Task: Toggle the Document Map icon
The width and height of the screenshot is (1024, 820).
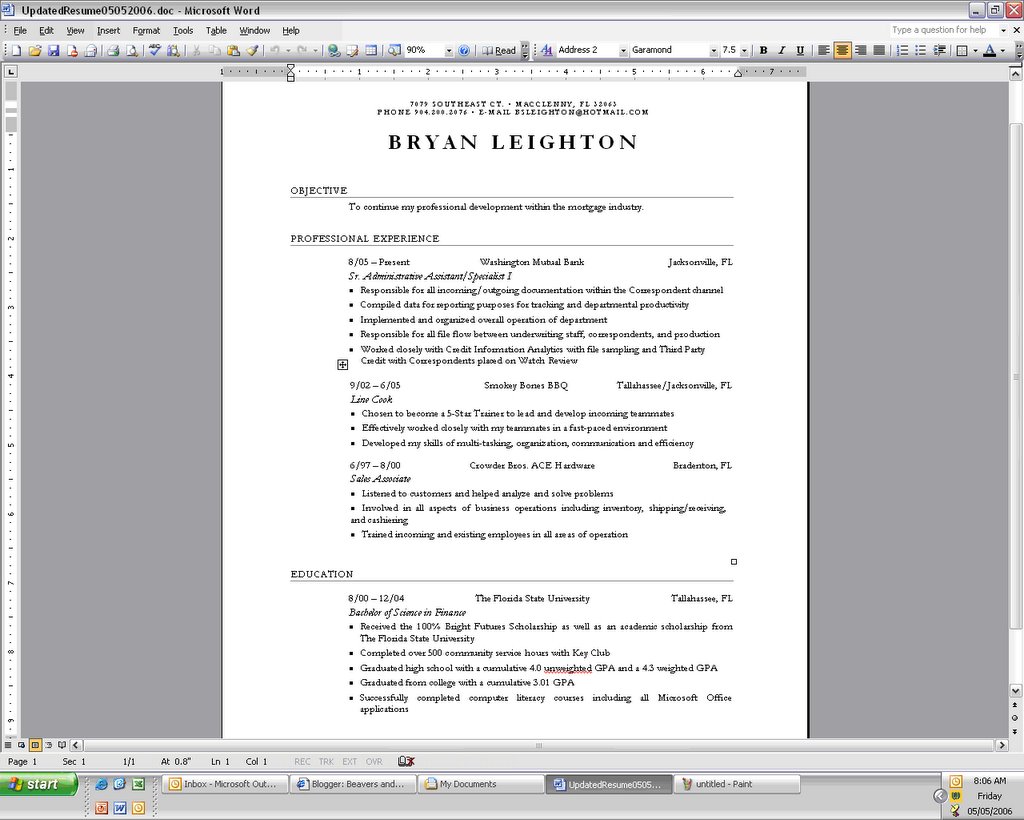Action: (394, 50)
